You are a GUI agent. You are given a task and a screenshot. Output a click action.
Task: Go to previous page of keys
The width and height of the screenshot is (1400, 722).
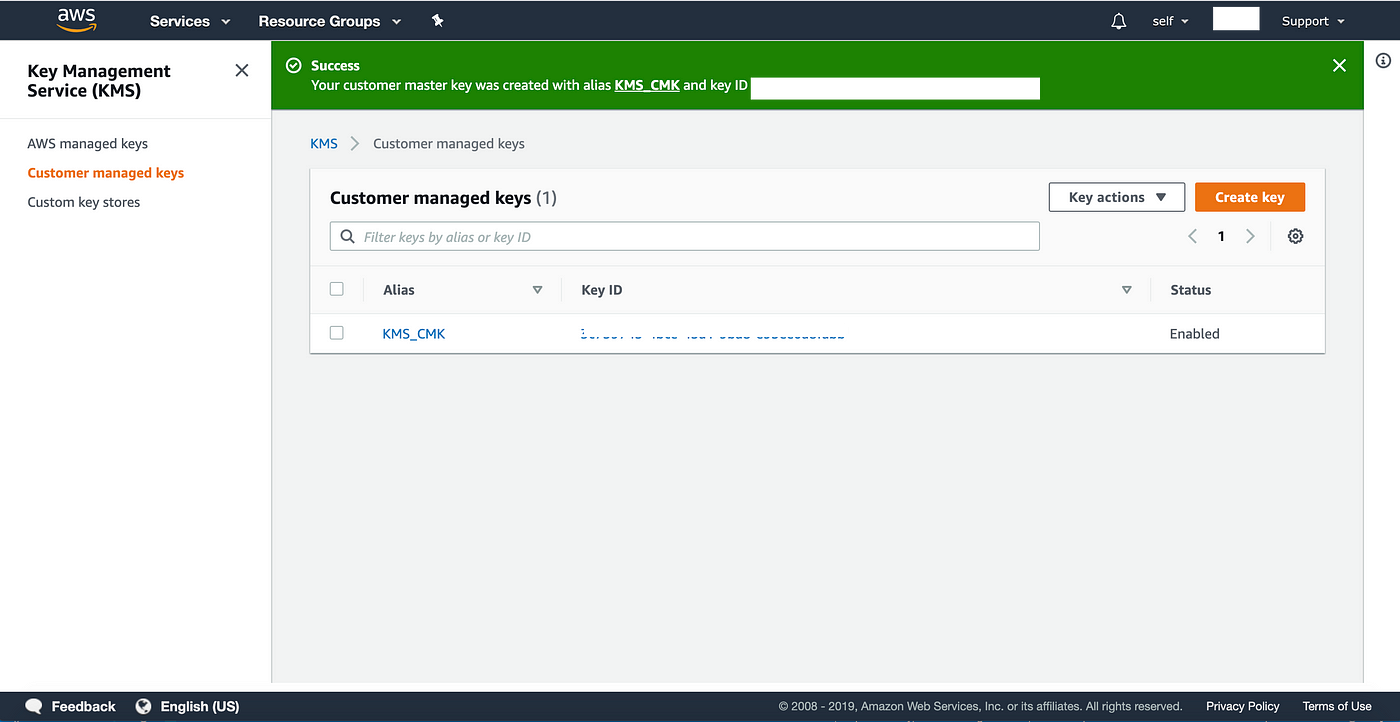pos(1192,236)
